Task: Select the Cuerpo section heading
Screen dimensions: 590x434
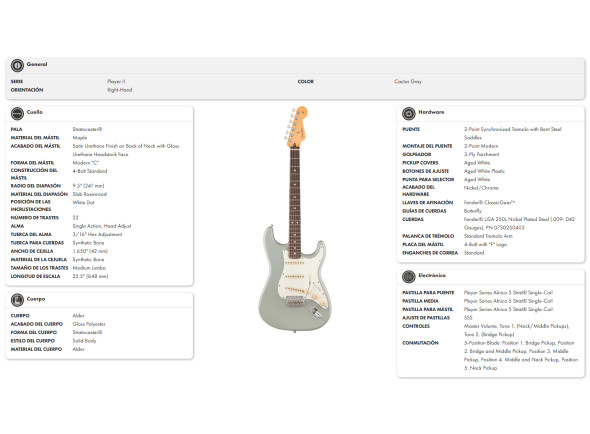Action: (x=36, y=299)
